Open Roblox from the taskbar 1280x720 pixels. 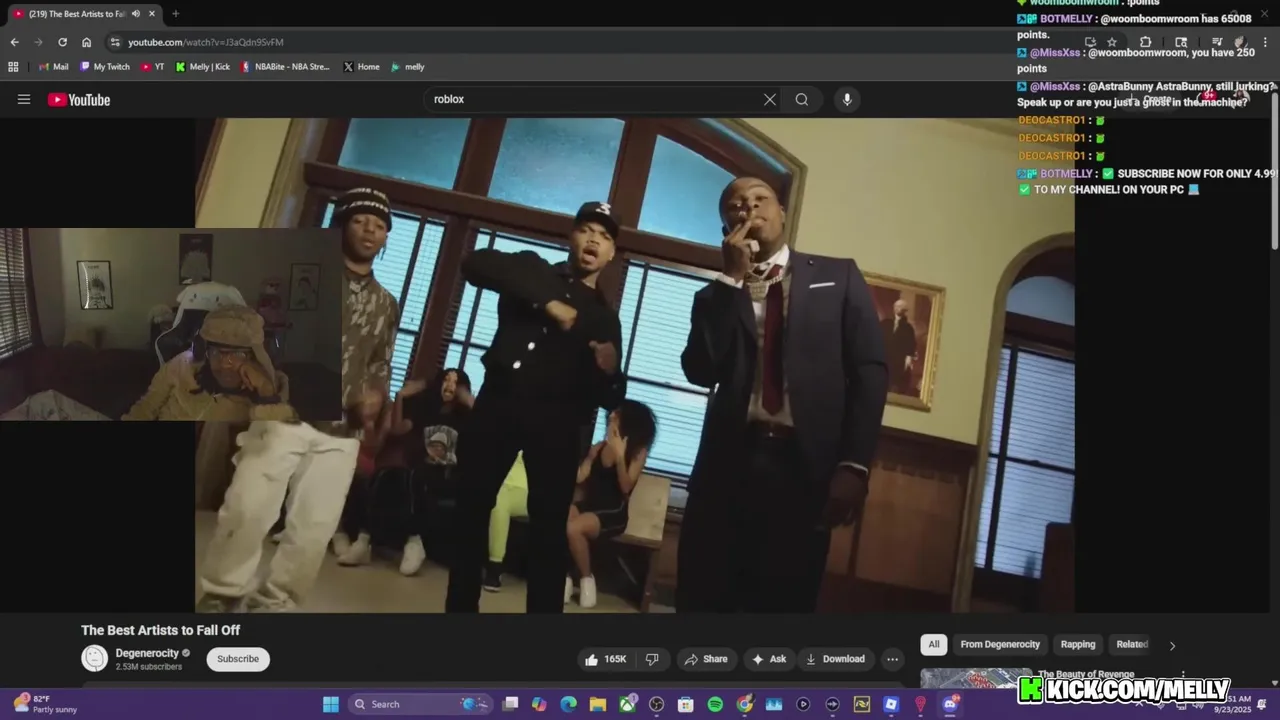pos(891,704)
